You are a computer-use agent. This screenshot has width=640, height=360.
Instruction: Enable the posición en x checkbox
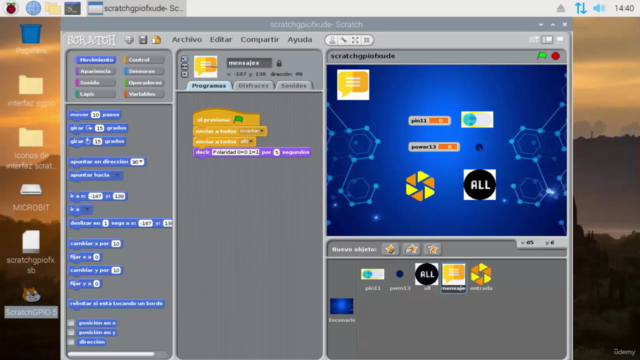(x=71, y=323)
